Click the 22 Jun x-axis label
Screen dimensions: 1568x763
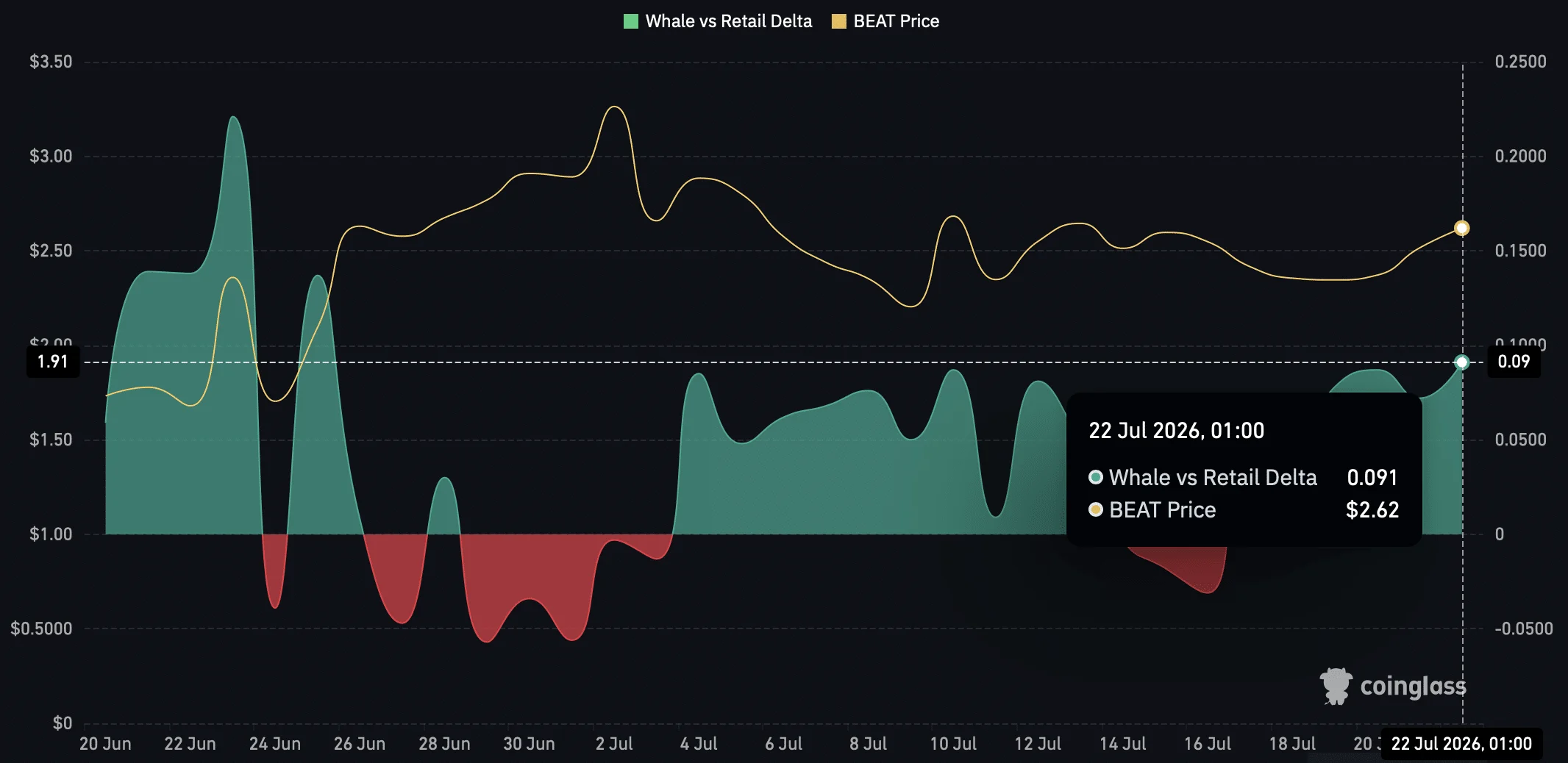click(190, 744)
